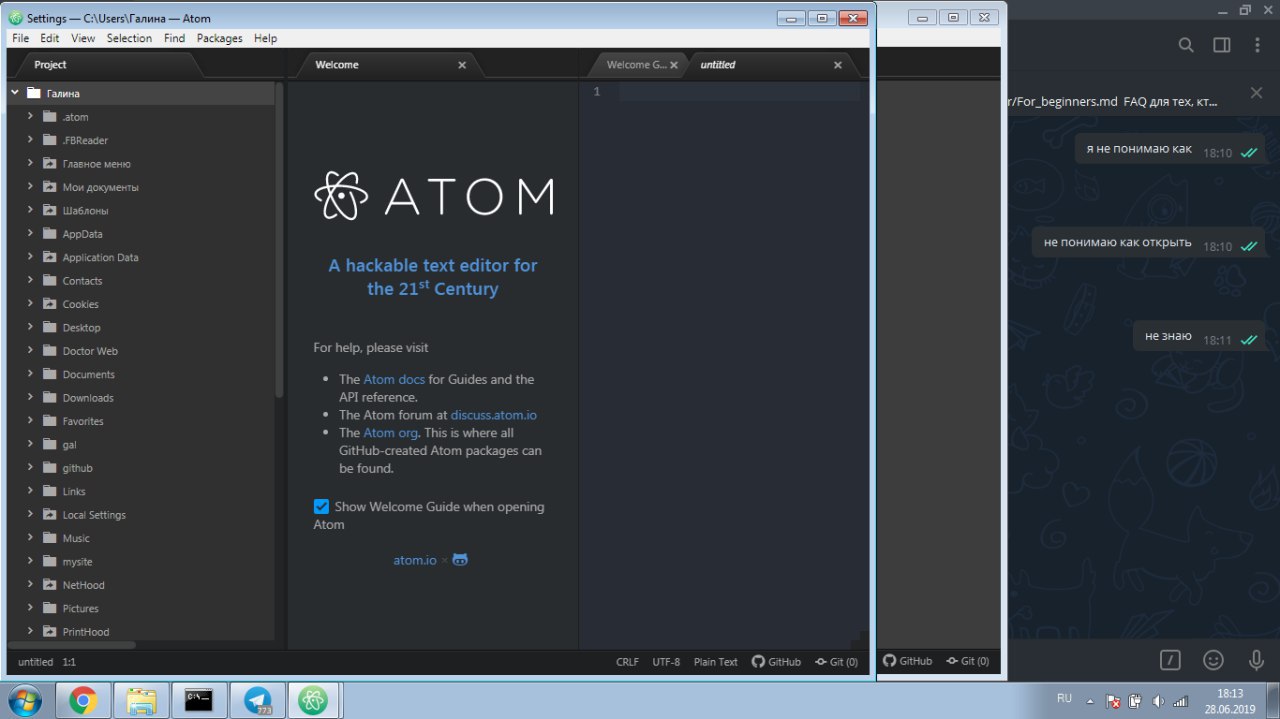Open the Packages menu

(219, 38)
